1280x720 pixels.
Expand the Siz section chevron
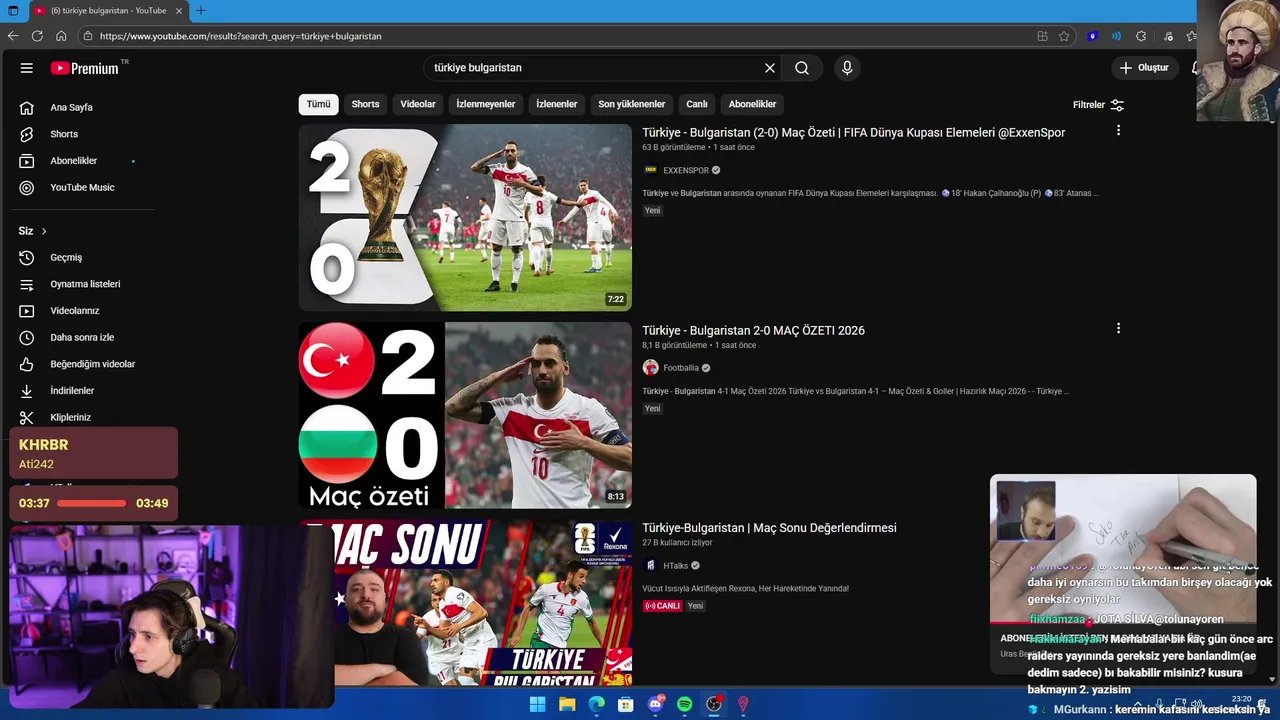click(x=44, y=231)
